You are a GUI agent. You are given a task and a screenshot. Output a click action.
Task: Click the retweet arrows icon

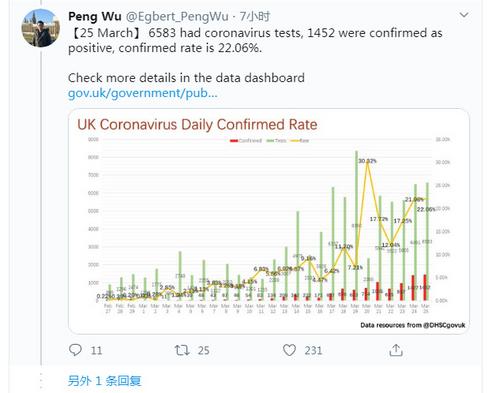(x=182, y=350)
